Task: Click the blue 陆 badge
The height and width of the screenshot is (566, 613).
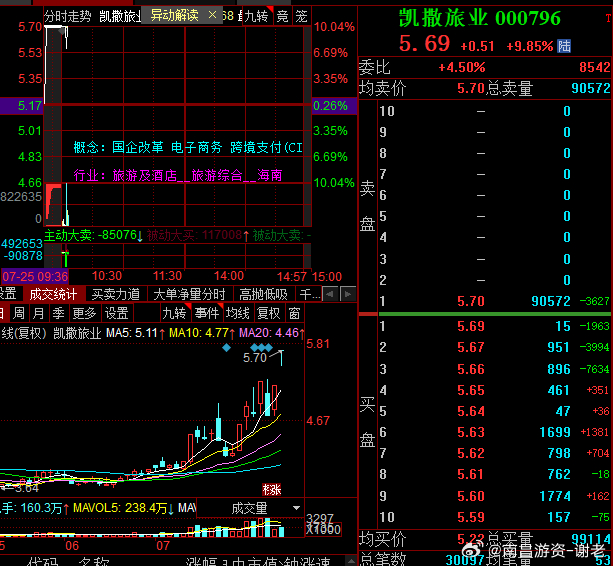Action: (x=564, y=46)
